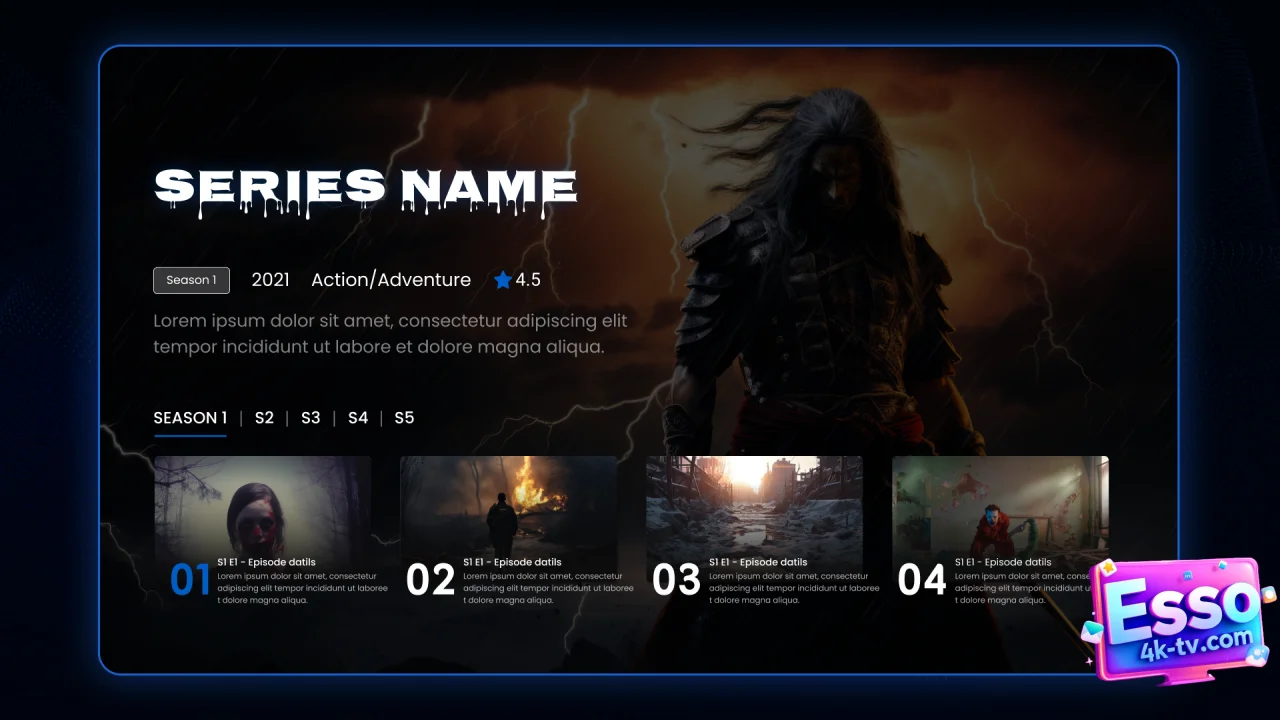The height and width of the screenshot is (720, 1280).
Task: Click the Esso 4k-tv.com logo
Action: click(1179, 618)
